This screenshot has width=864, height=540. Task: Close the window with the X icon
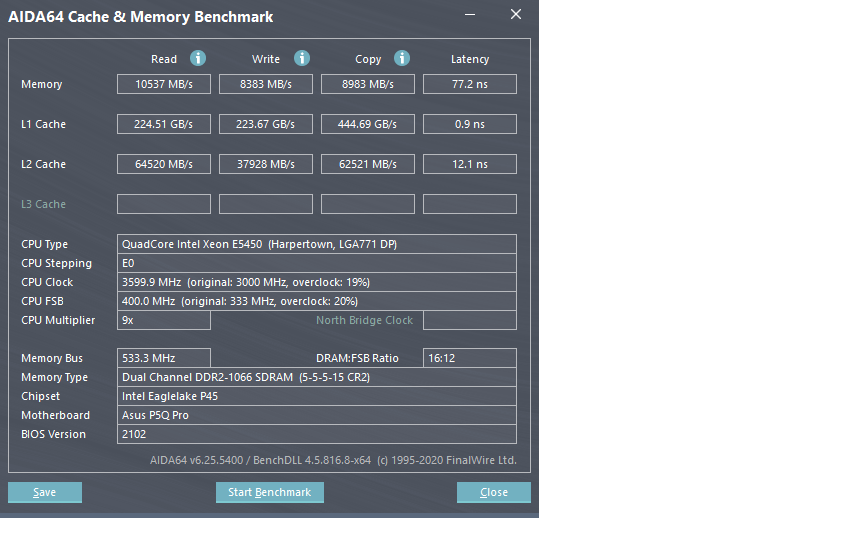click(x=516, y=14)
